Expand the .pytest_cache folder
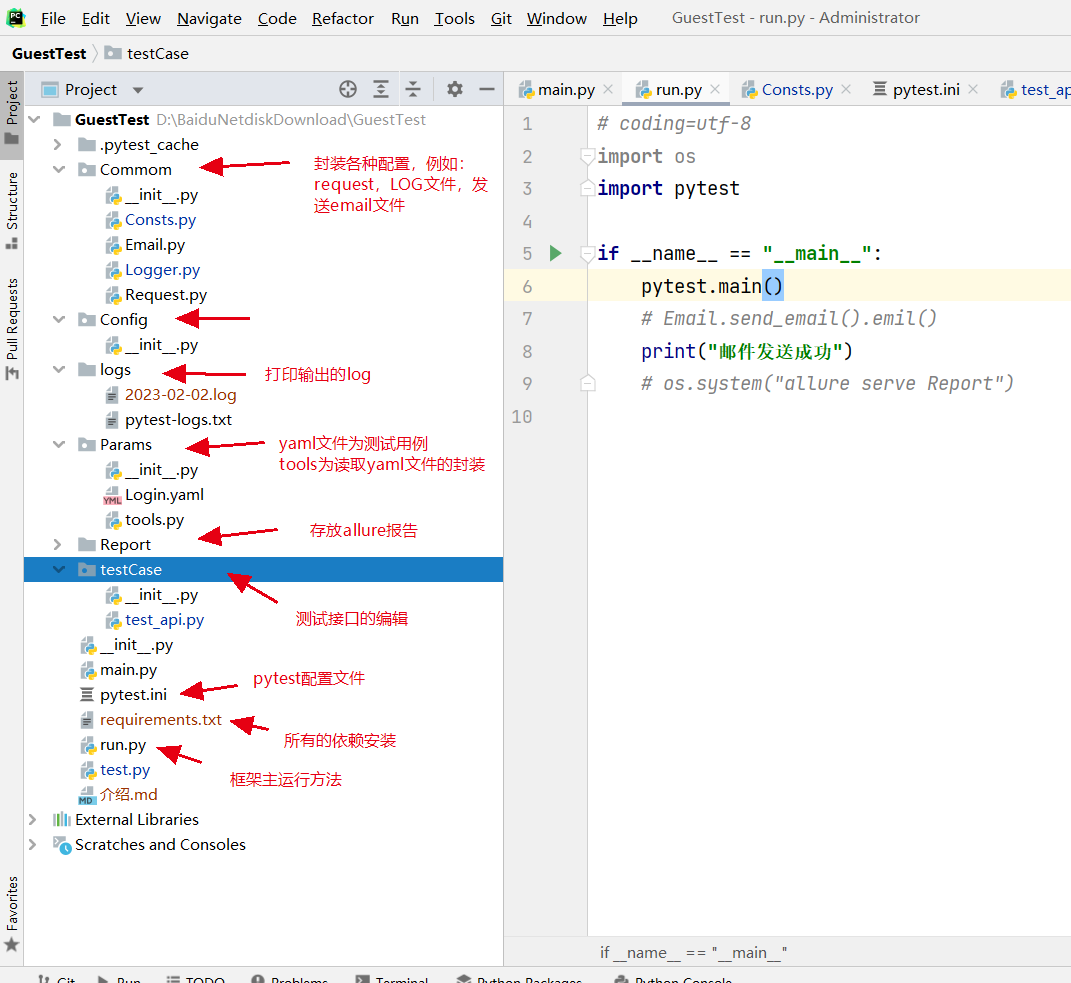The width and height of the screenshot is (1071, 983). pos(58,145)
